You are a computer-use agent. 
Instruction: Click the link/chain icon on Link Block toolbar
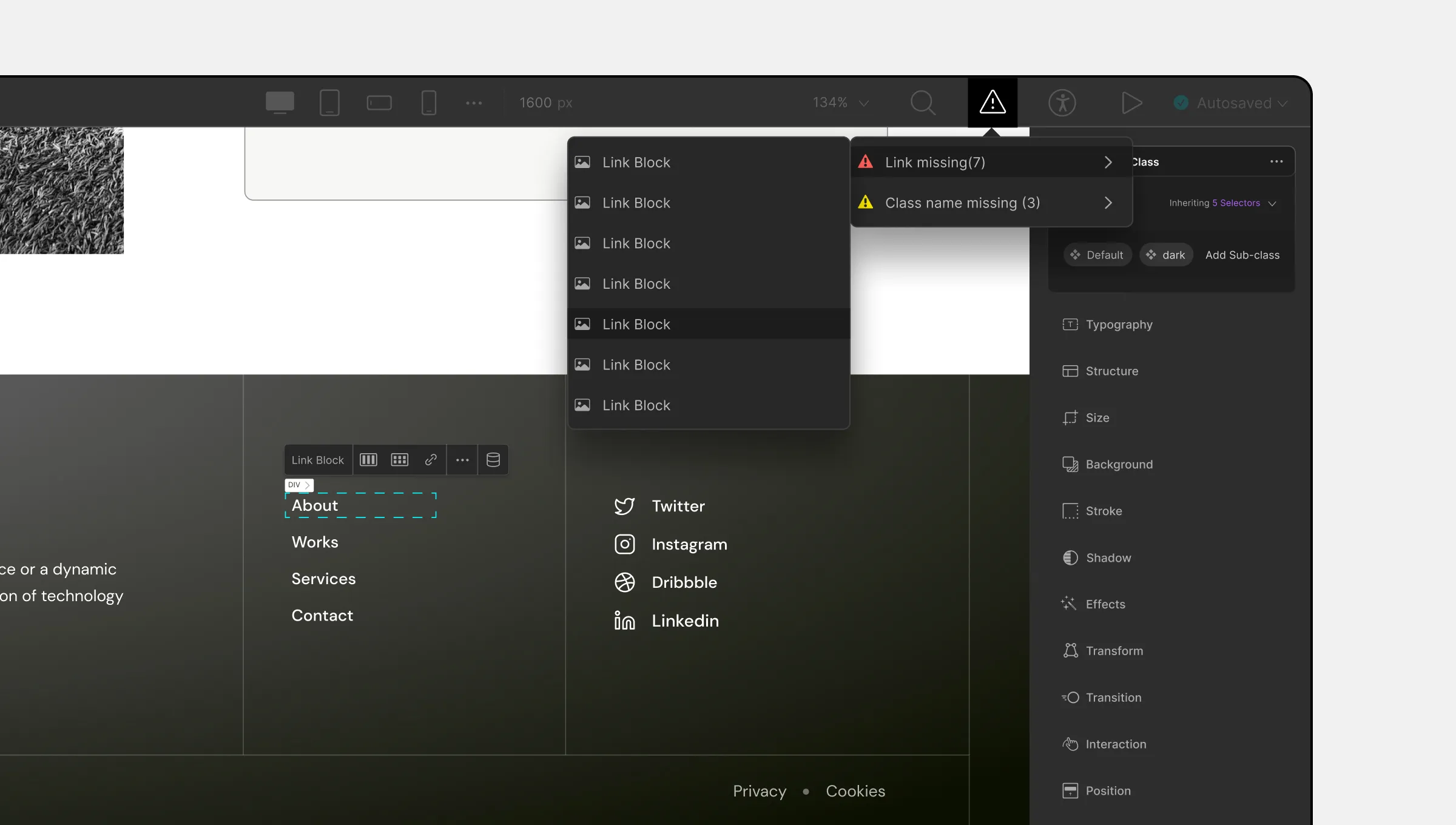click(430, 460)
